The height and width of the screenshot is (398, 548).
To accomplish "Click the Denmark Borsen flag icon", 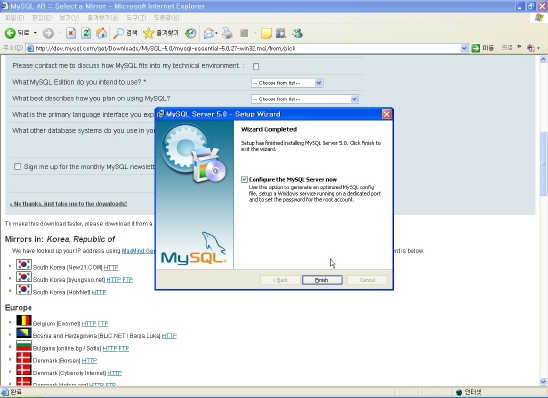I will [24, 357].
